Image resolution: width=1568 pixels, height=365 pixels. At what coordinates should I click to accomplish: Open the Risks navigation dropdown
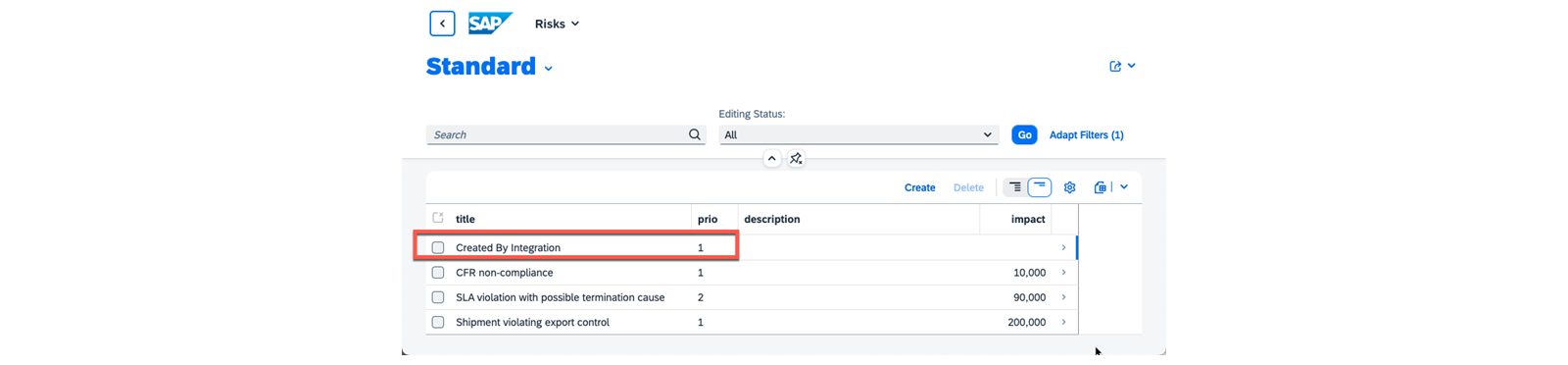(x=557, y=24)
